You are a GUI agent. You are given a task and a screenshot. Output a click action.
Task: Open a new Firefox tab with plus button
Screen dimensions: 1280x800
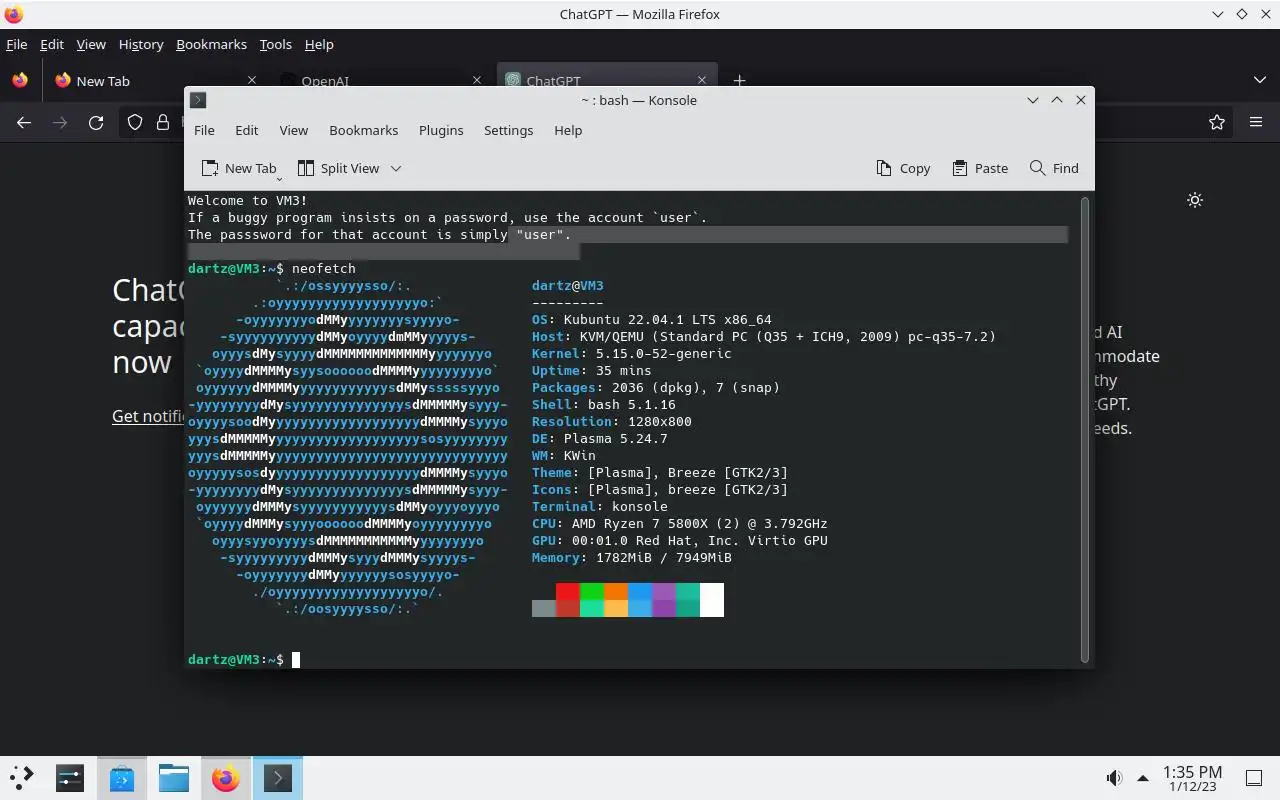point(739,80)
